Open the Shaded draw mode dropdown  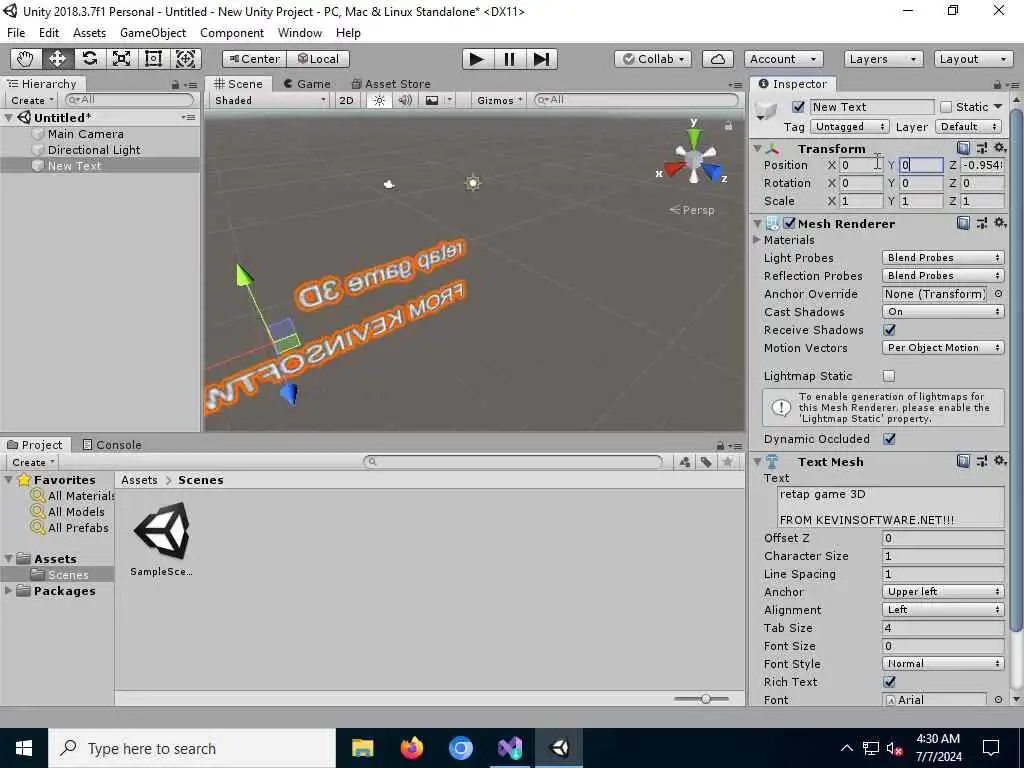point(270,100)
